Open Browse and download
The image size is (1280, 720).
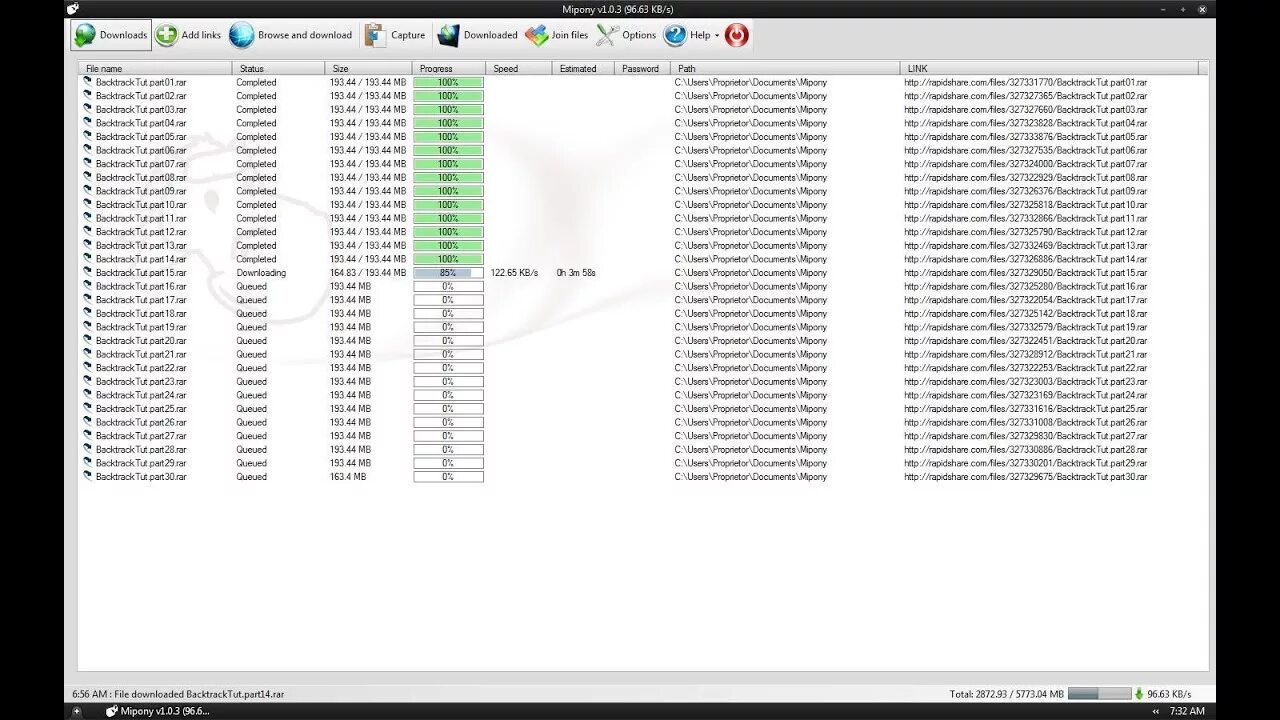(x=291, y=35)
